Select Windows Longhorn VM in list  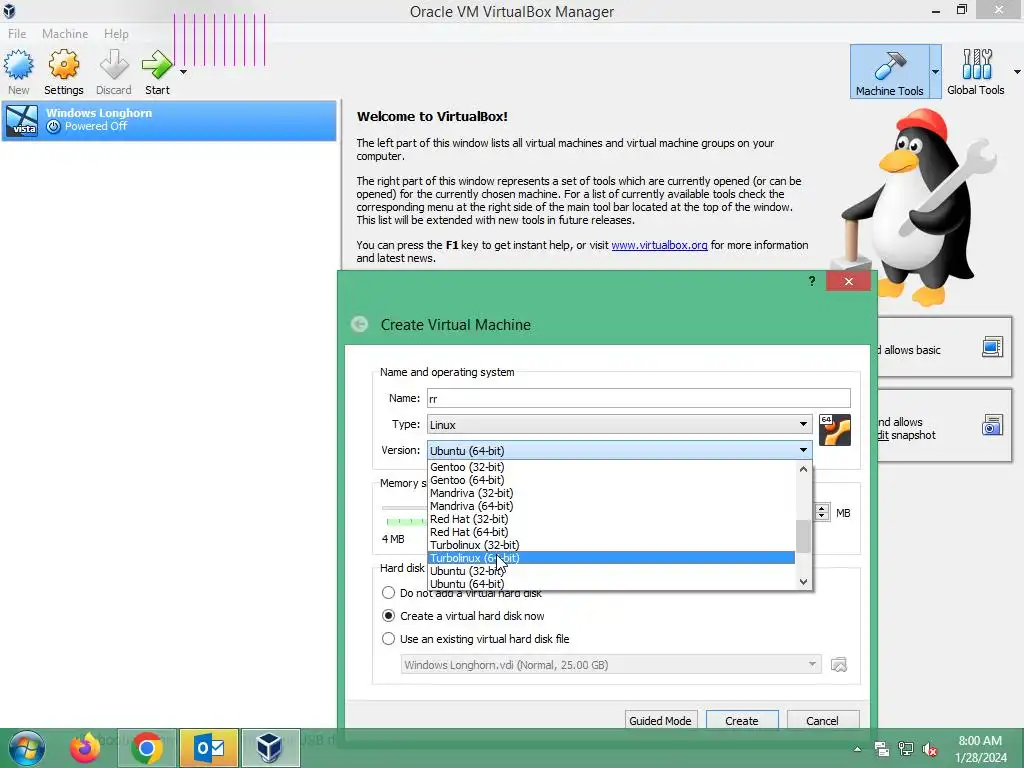(x=168, y=120)
